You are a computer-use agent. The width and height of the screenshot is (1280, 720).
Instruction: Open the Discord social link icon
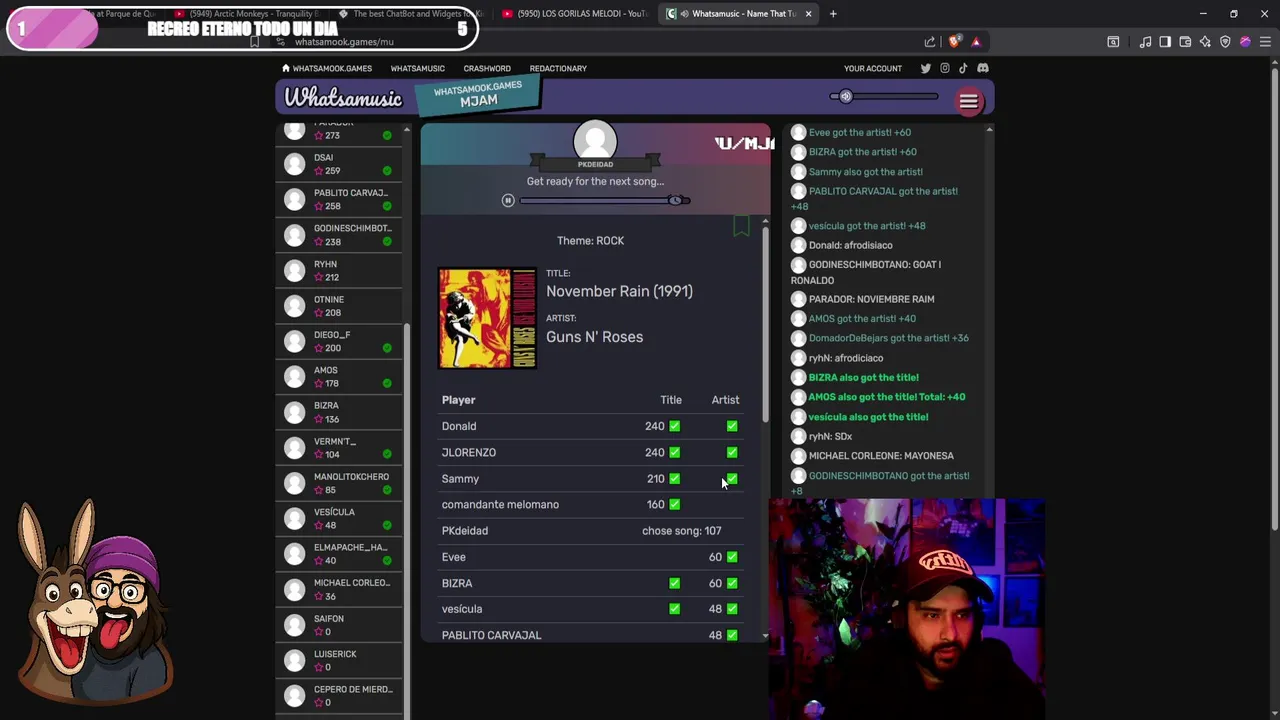[x=983, y=68]
